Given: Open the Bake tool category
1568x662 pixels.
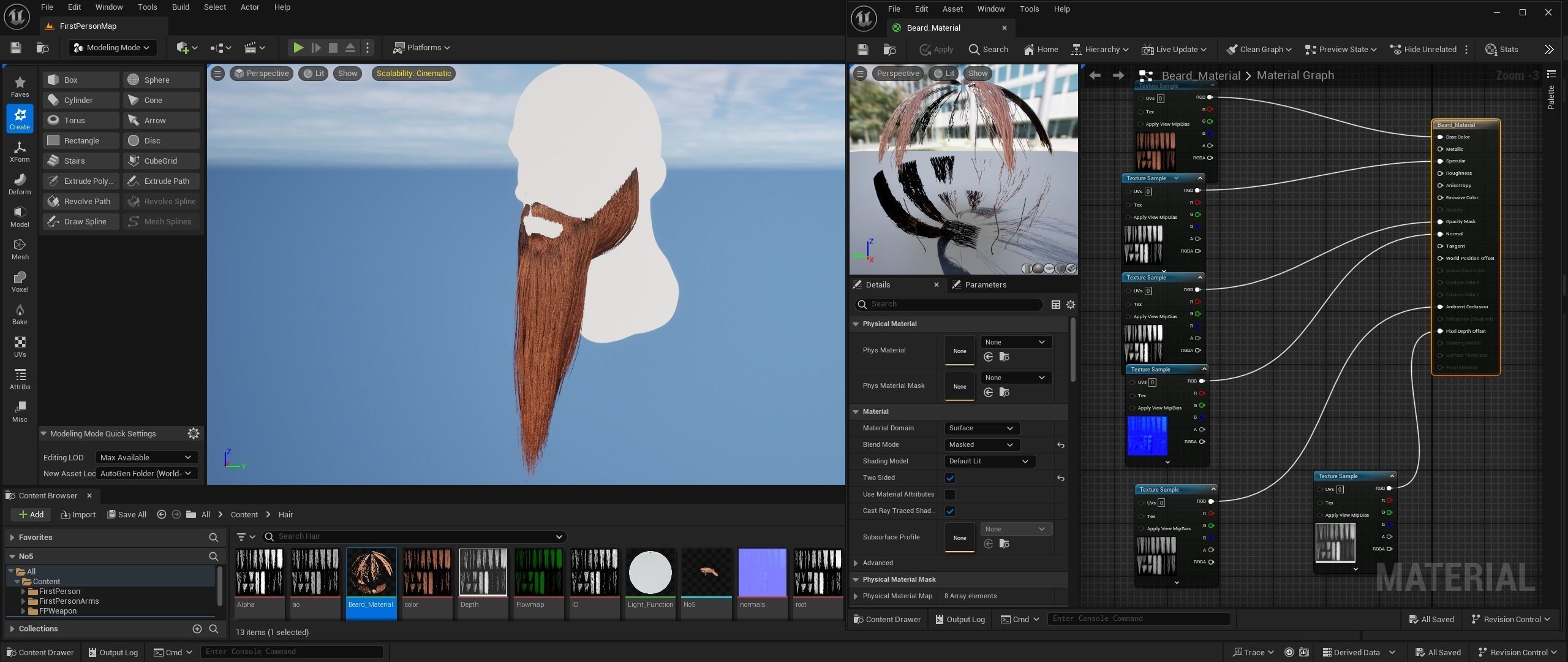Looking at the screenshot, I should [20, 313].
